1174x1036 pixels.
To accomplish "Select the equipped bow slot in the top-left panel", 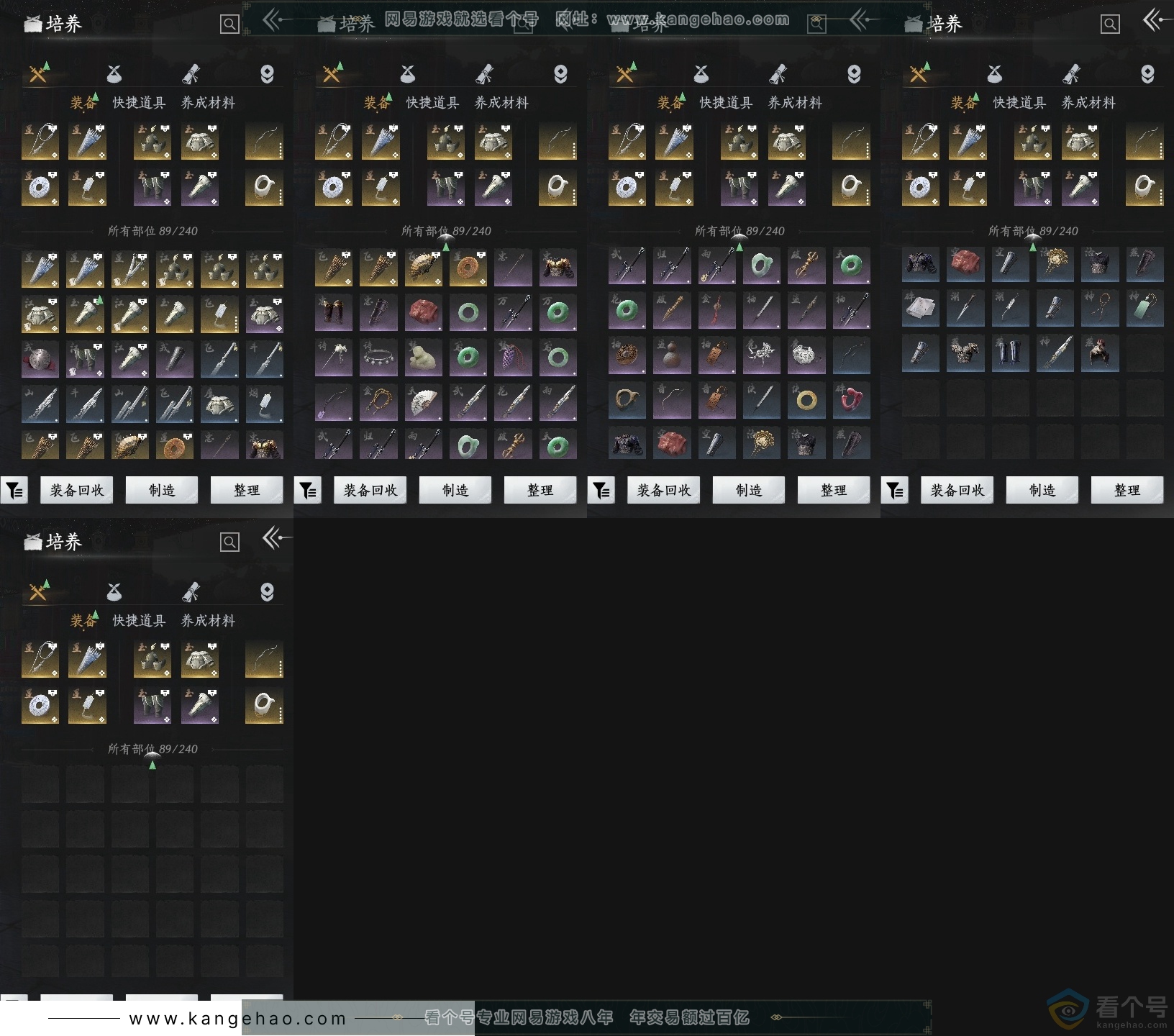I will click(x=264, y=141).
